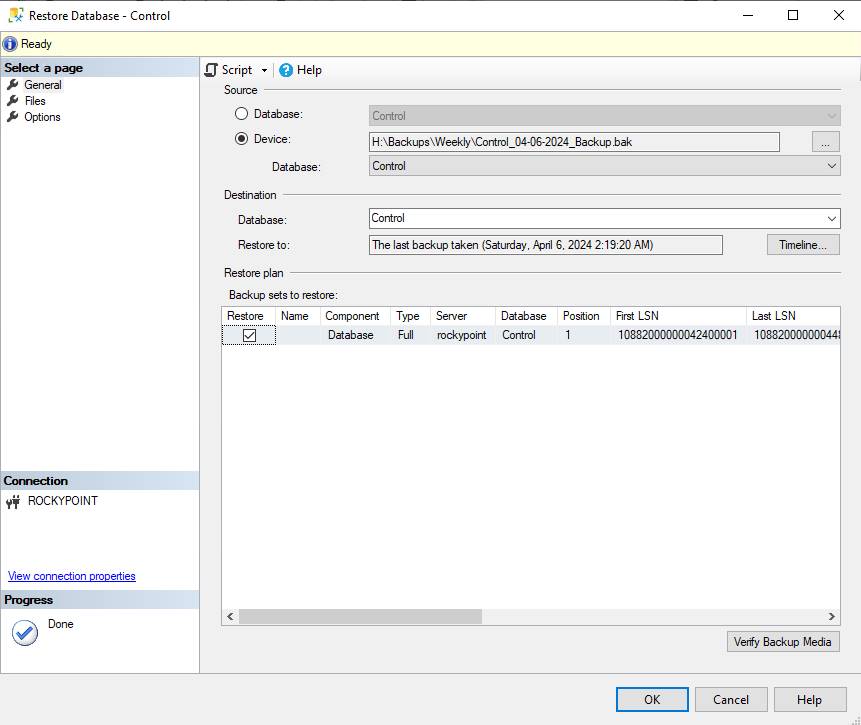861x725 pixels.
Task: Click the wrench icon beside General
Action: (13, 85)
